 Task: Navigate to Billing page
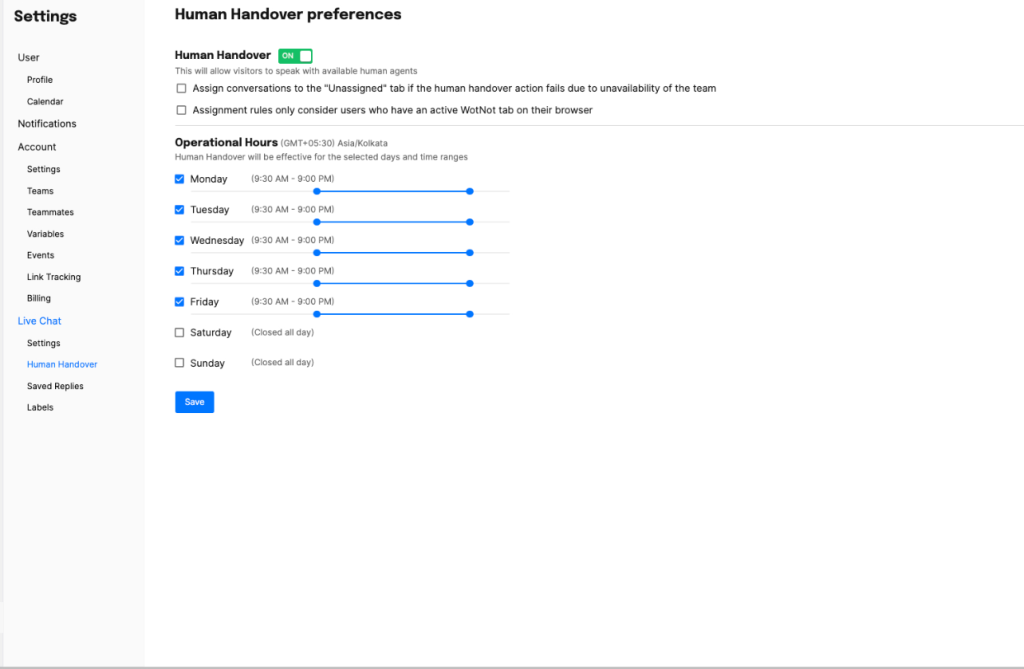point(39,298)
